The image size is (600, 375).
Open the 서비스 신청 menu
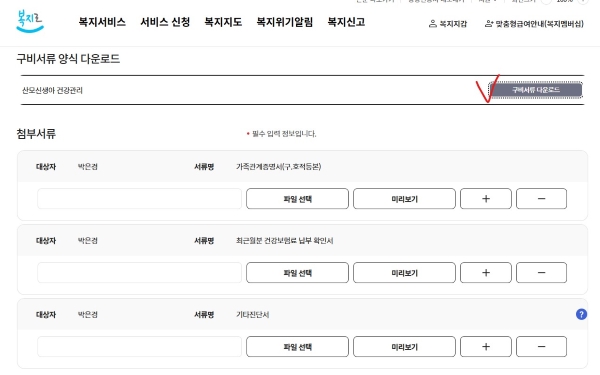click(x=165, y=22)
